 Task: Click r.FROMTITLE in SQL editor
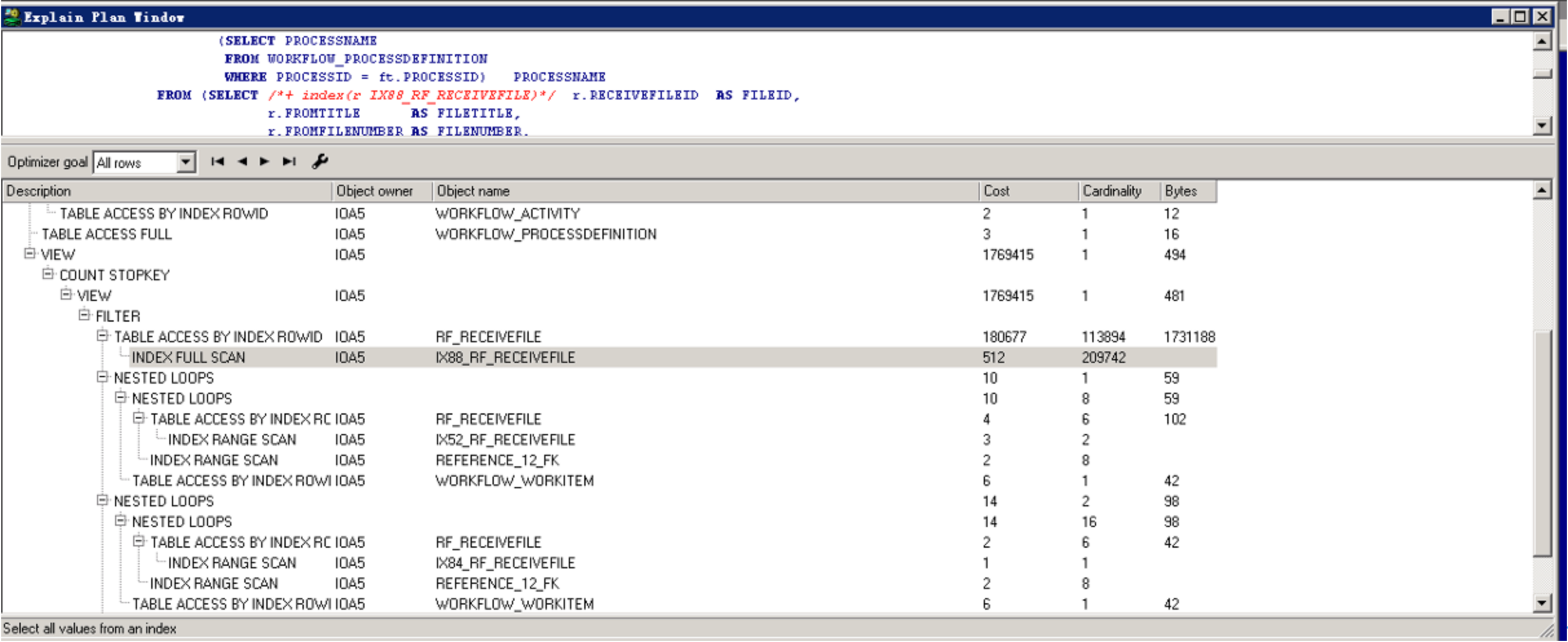click(314, 113)
